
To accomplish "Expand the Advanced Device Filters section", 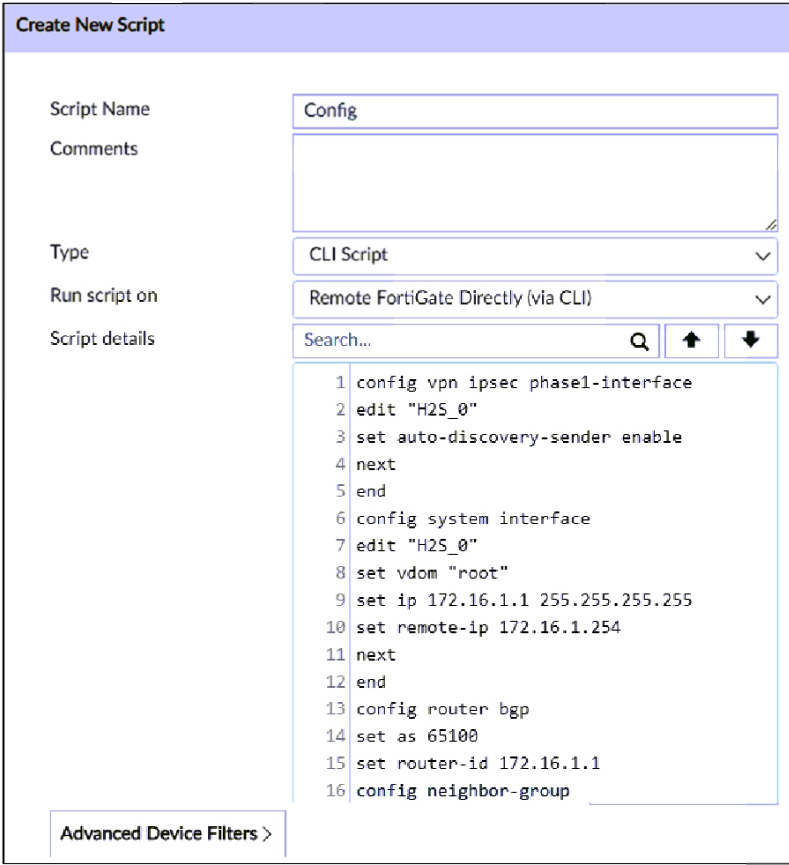I will point(166,833).
